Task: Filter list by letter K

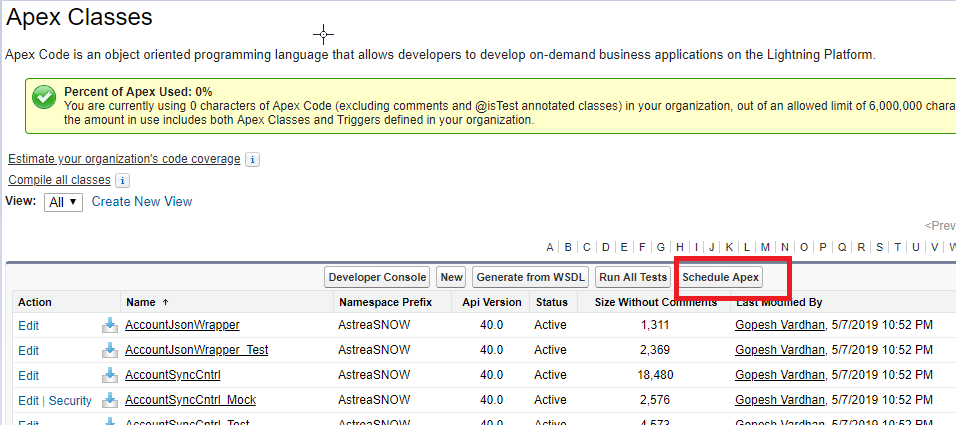Action: pos(729,247)
